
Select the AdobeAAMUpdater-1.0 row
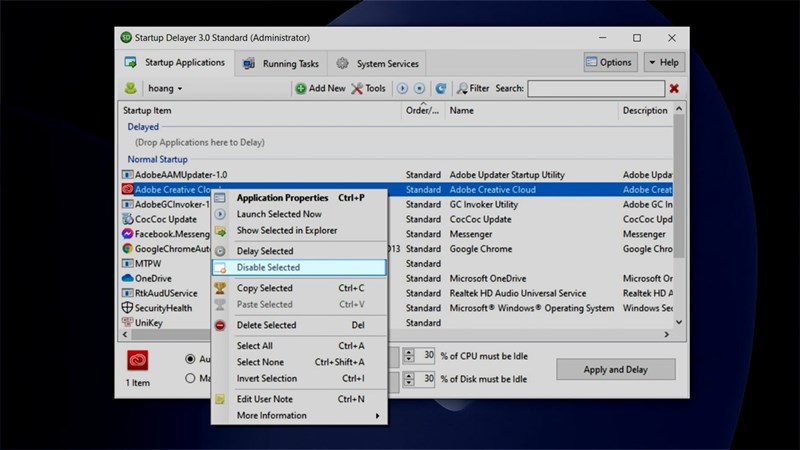396,174
